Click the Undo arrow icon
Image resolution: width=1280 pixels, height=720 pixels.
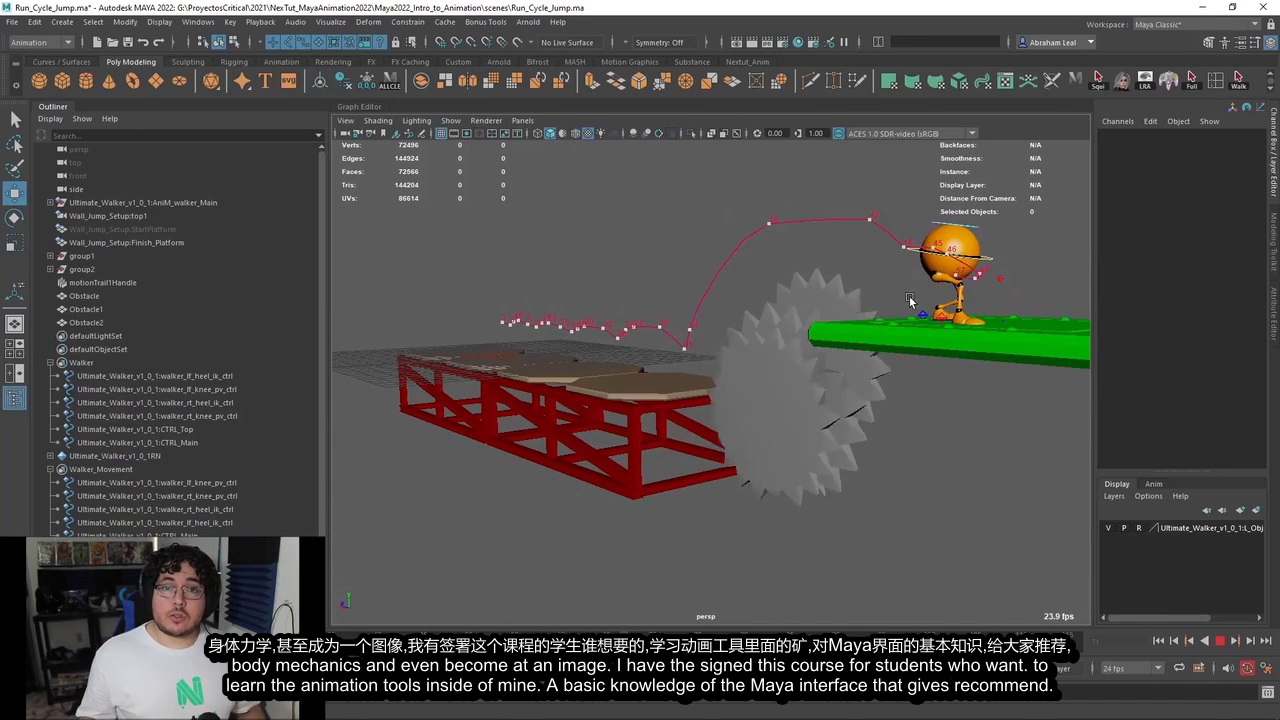143,42
